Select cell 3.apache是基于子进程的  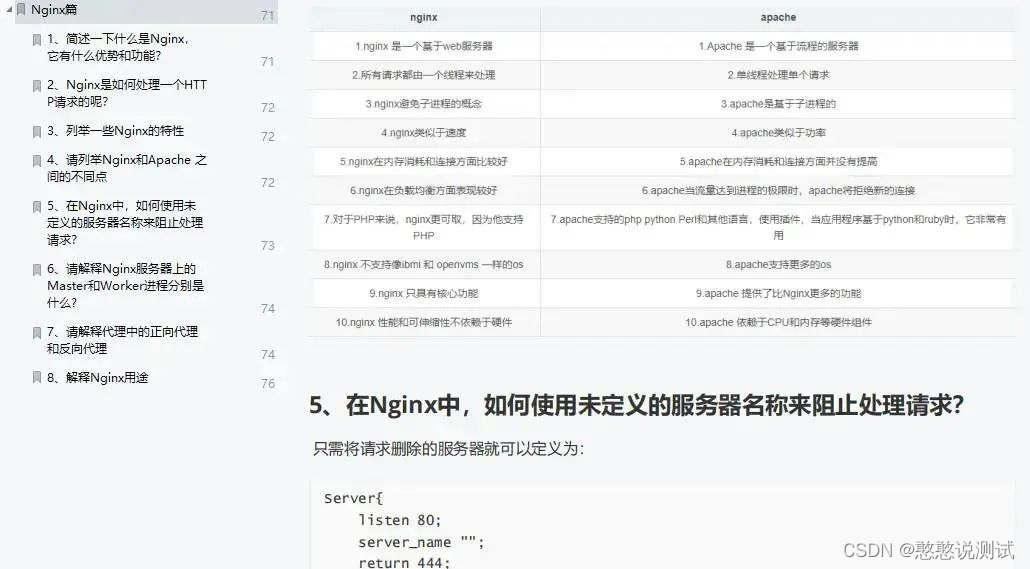(x=778, y=104)
